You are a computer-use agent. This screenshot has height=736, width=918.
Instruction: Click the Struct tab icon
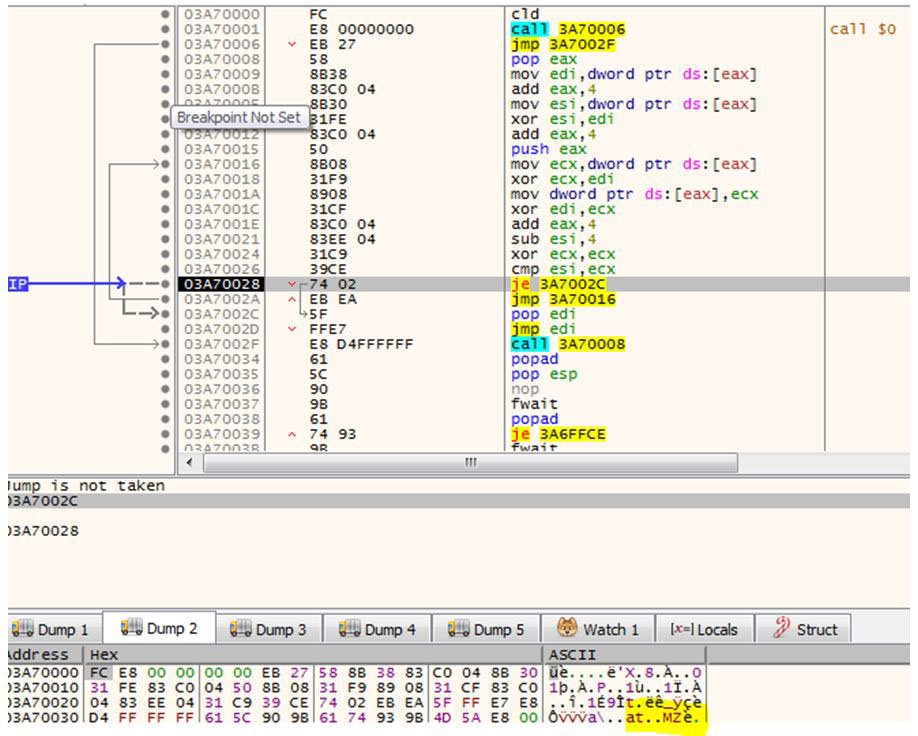(x=781, y=629)
